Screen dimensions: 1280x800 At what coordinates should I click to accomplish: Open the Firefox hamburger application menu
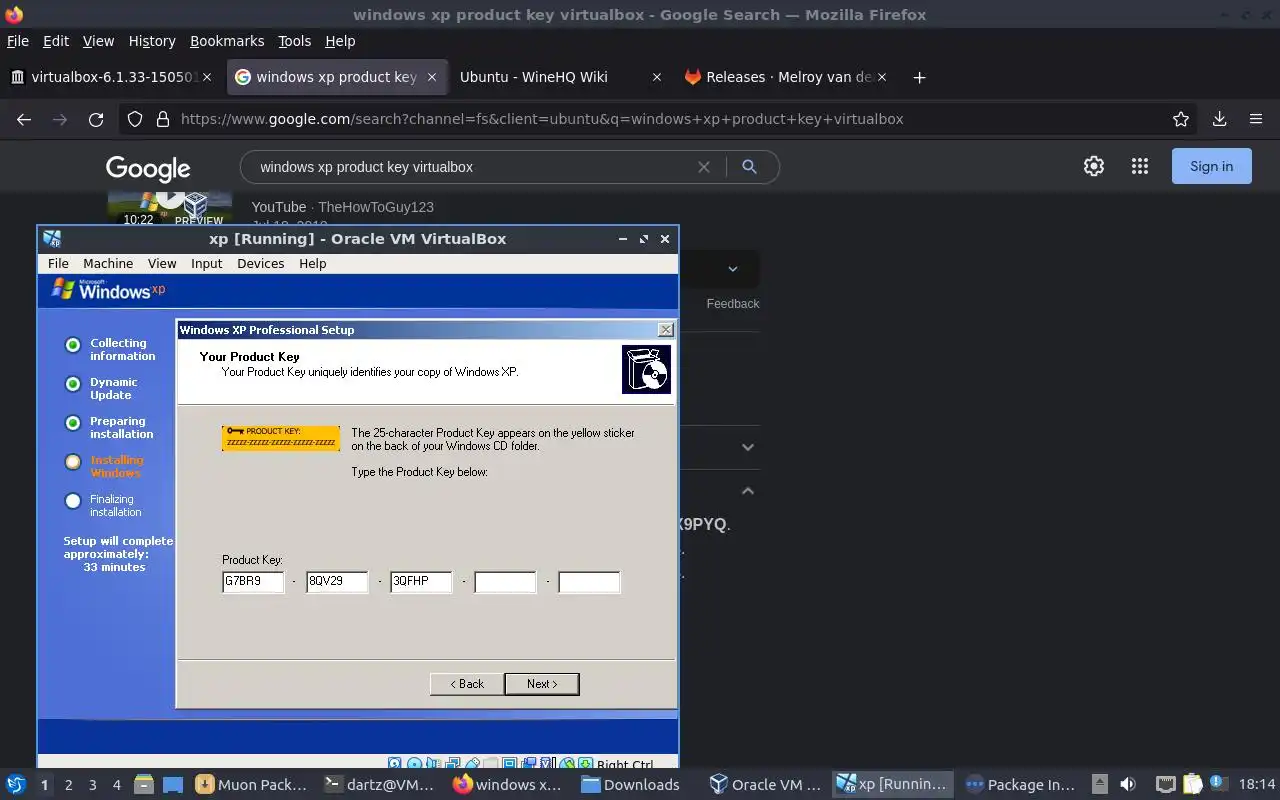[1256, 119]
